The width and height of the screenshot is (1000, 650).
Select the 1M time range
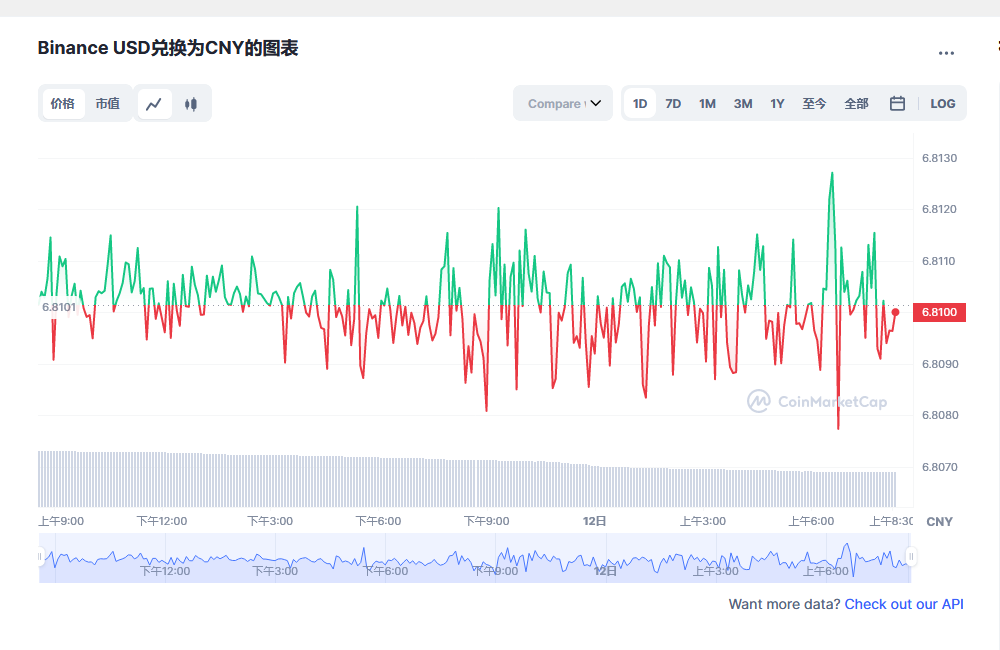tap(707, 103)
